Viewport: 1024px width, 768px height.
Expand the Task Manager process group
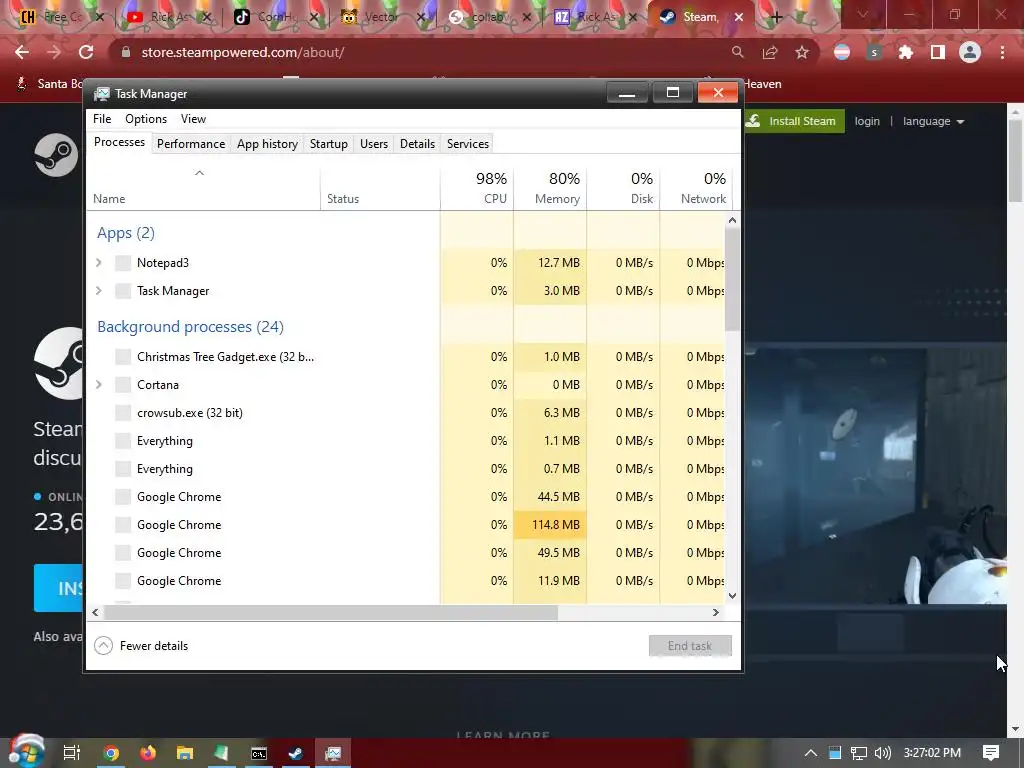tap(99, 291)
